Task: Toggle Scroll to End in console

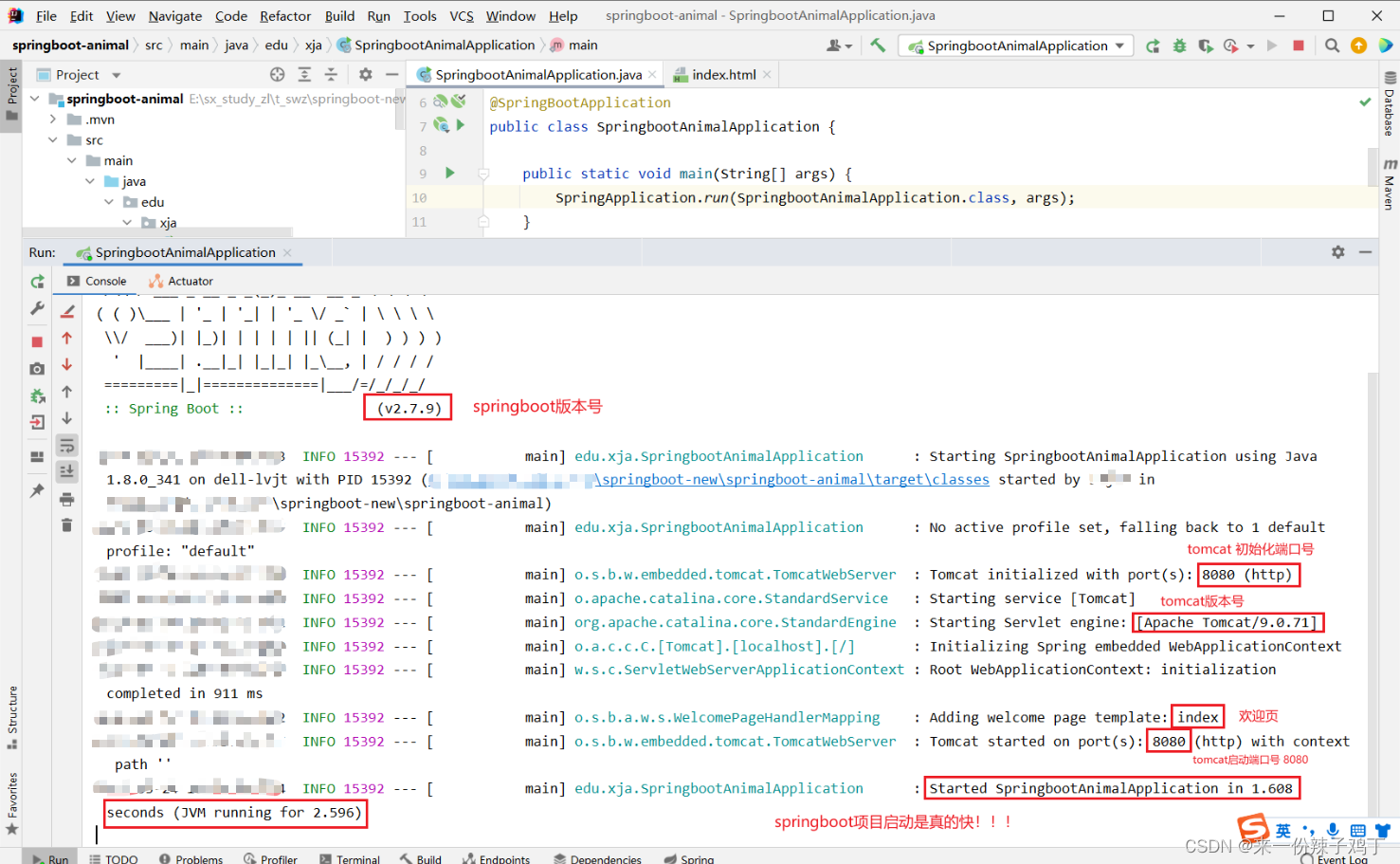Action: [x=67, y=471]
